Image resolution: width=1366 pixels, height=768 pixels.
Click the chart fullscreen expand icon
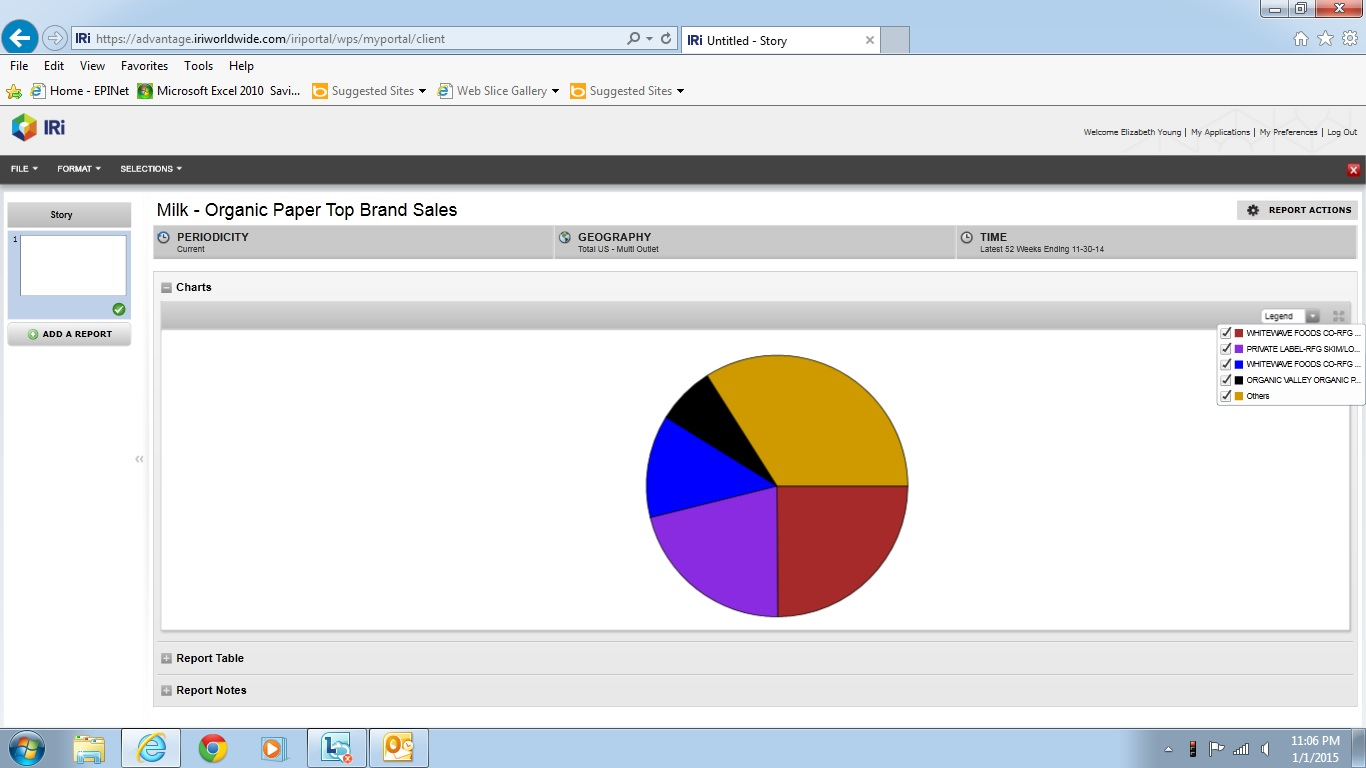(x=1338, y=316)
